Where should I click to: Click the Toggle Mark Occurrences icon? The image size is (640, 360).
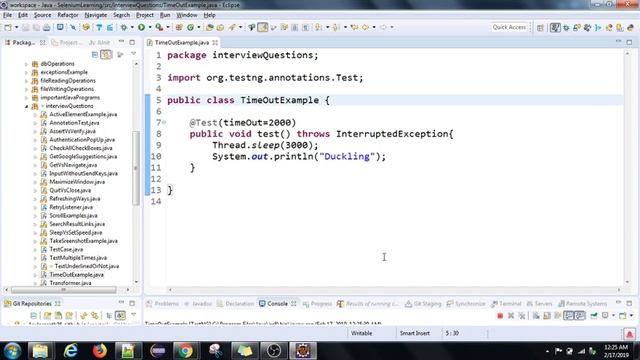(x=262, y=27)
